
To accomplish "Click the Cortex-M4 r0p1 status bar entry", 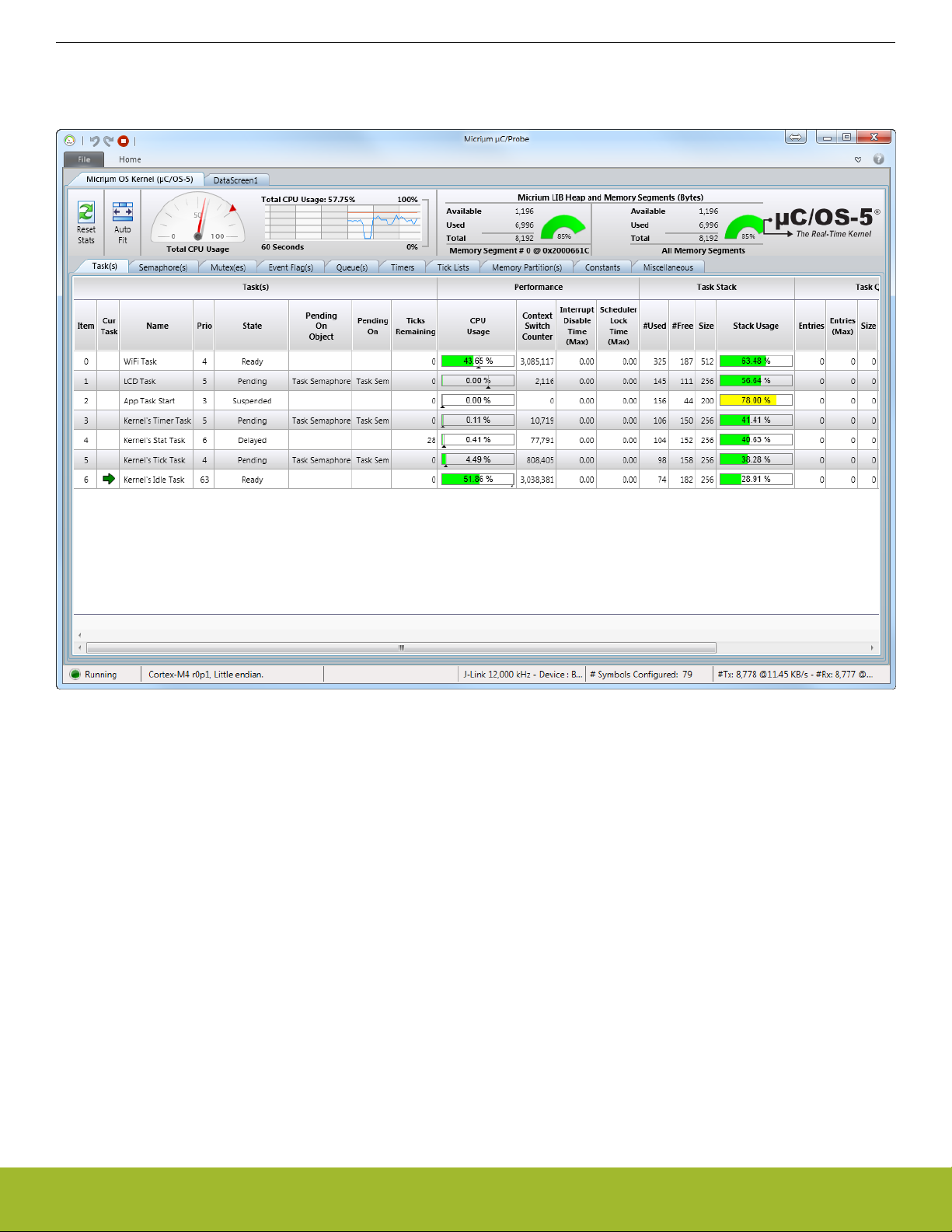I will click(x=206, y=675).
